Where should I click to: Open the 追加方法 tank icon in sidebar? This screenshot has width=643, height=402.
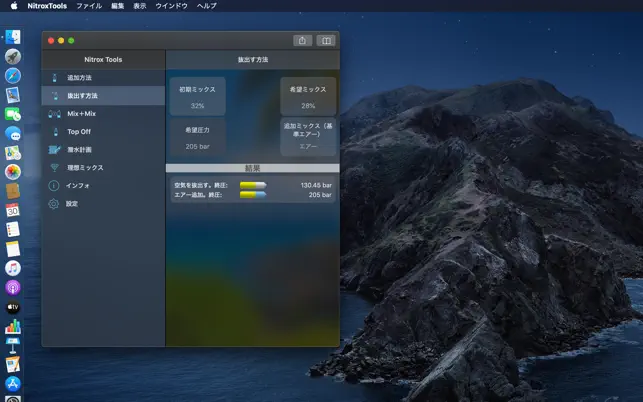55,78
